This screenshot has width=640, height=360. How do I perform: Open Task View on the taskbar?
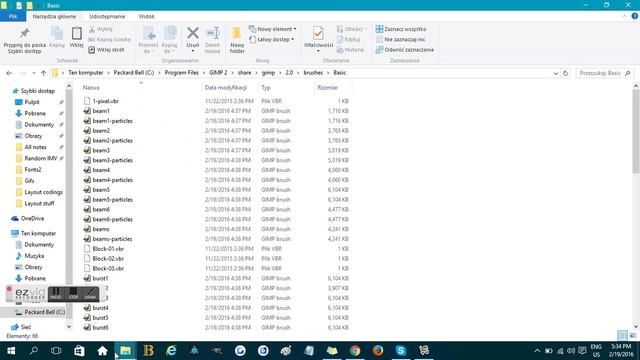(x=56, y=351)
